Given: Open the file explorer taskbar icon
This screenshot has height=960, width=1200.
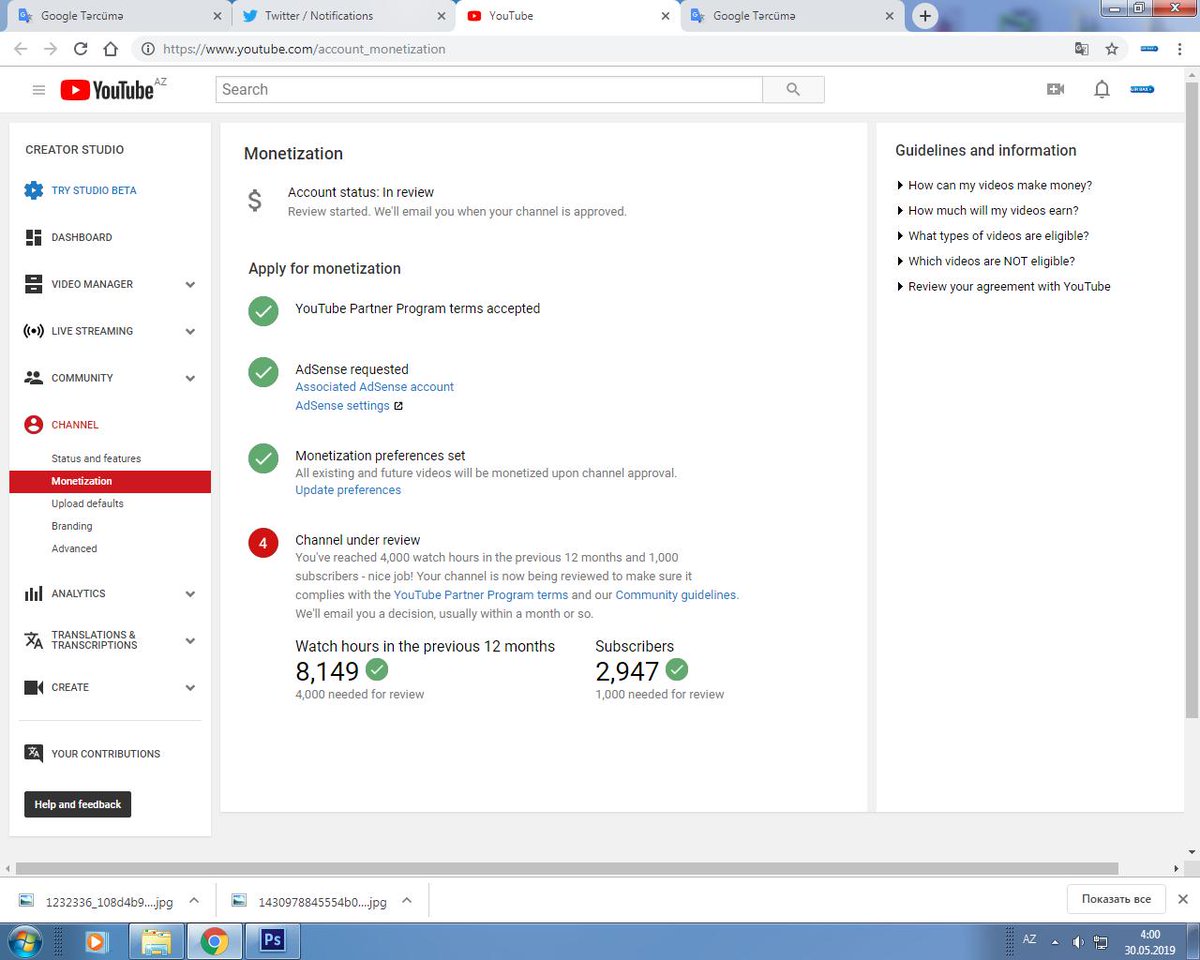Looking at the screenshot, I should point(155,942).
